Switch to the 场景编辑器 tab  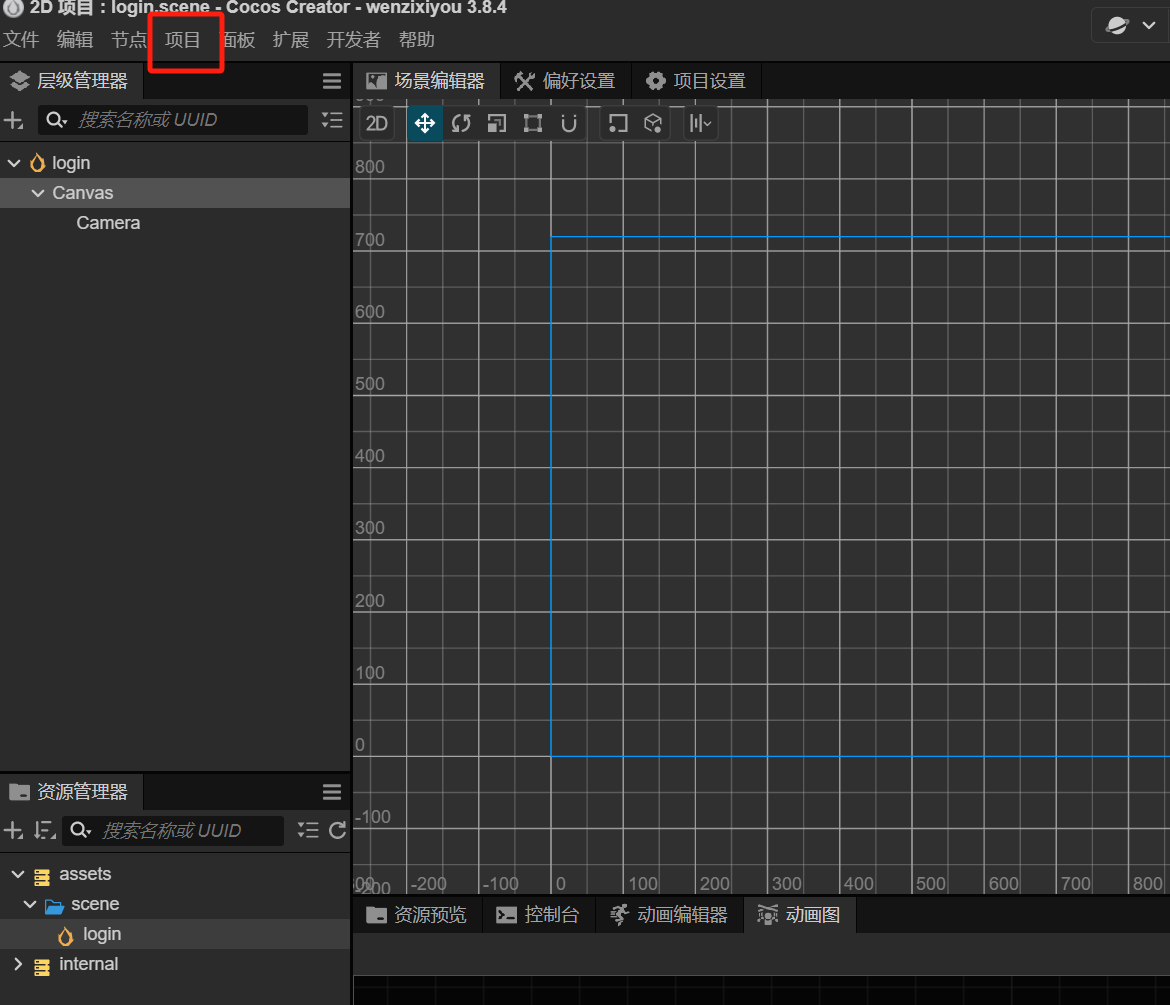425,81
